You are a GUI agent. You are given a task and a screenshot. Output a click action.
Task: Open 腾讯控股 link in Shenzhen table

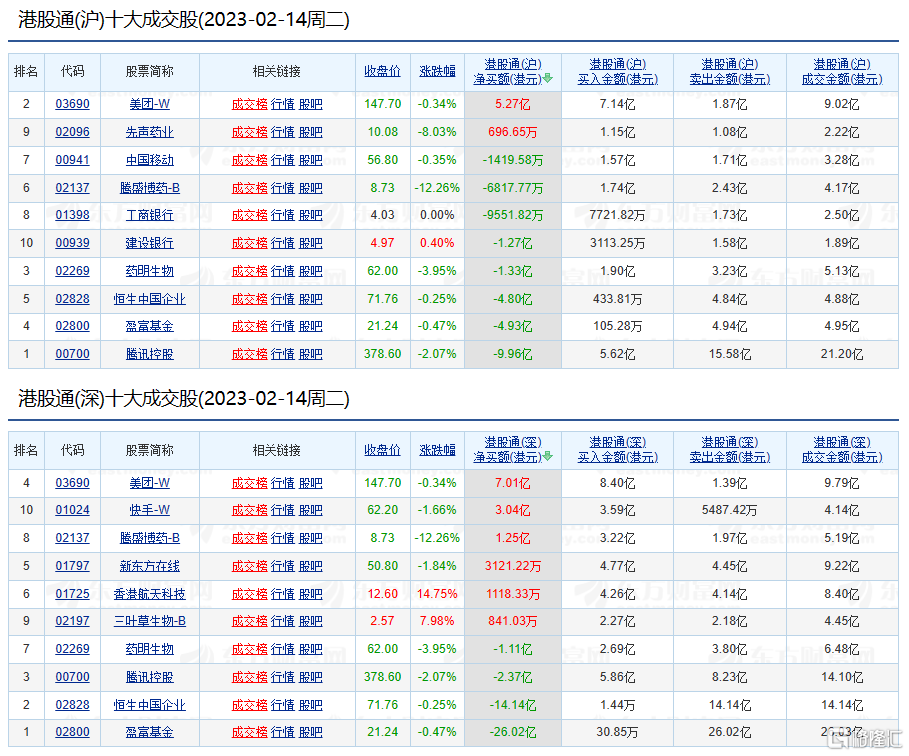[150, 677]
